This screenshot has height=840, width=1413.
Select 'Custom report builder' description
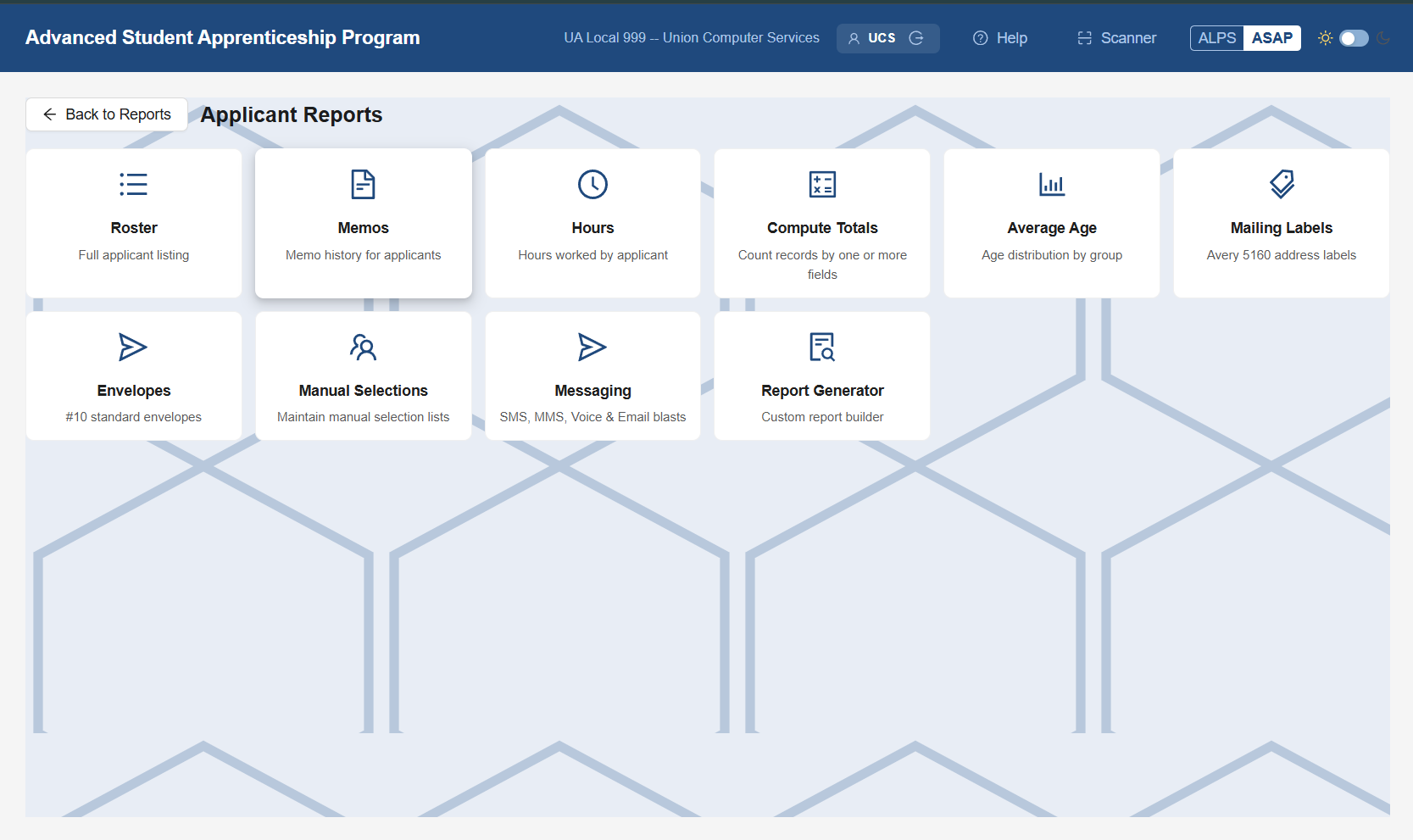[822, 417]
